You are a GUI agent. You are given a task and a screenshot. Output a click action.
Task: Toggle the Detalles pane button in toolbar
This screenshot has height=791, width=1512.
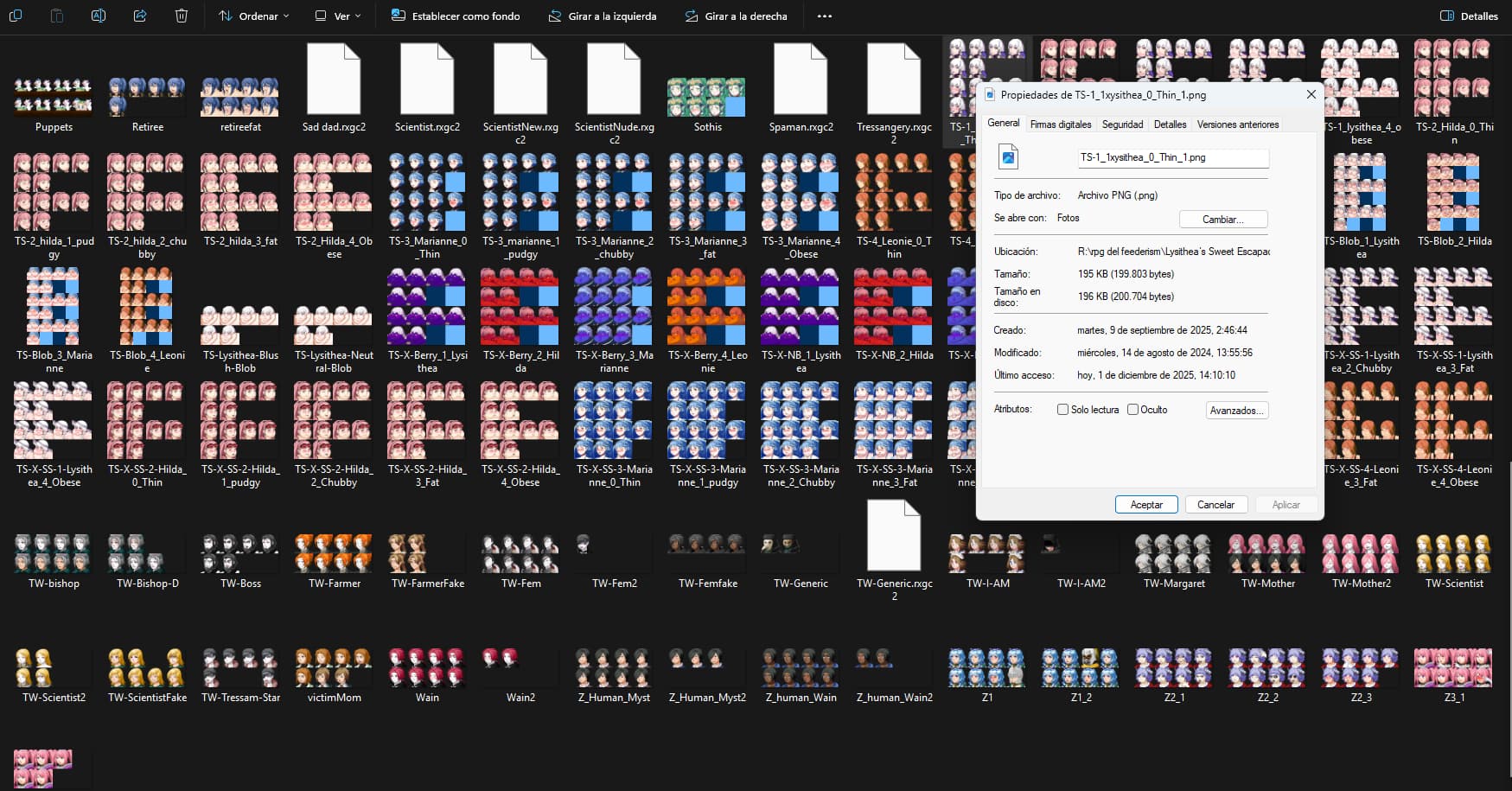click(x=1469, y=16)
